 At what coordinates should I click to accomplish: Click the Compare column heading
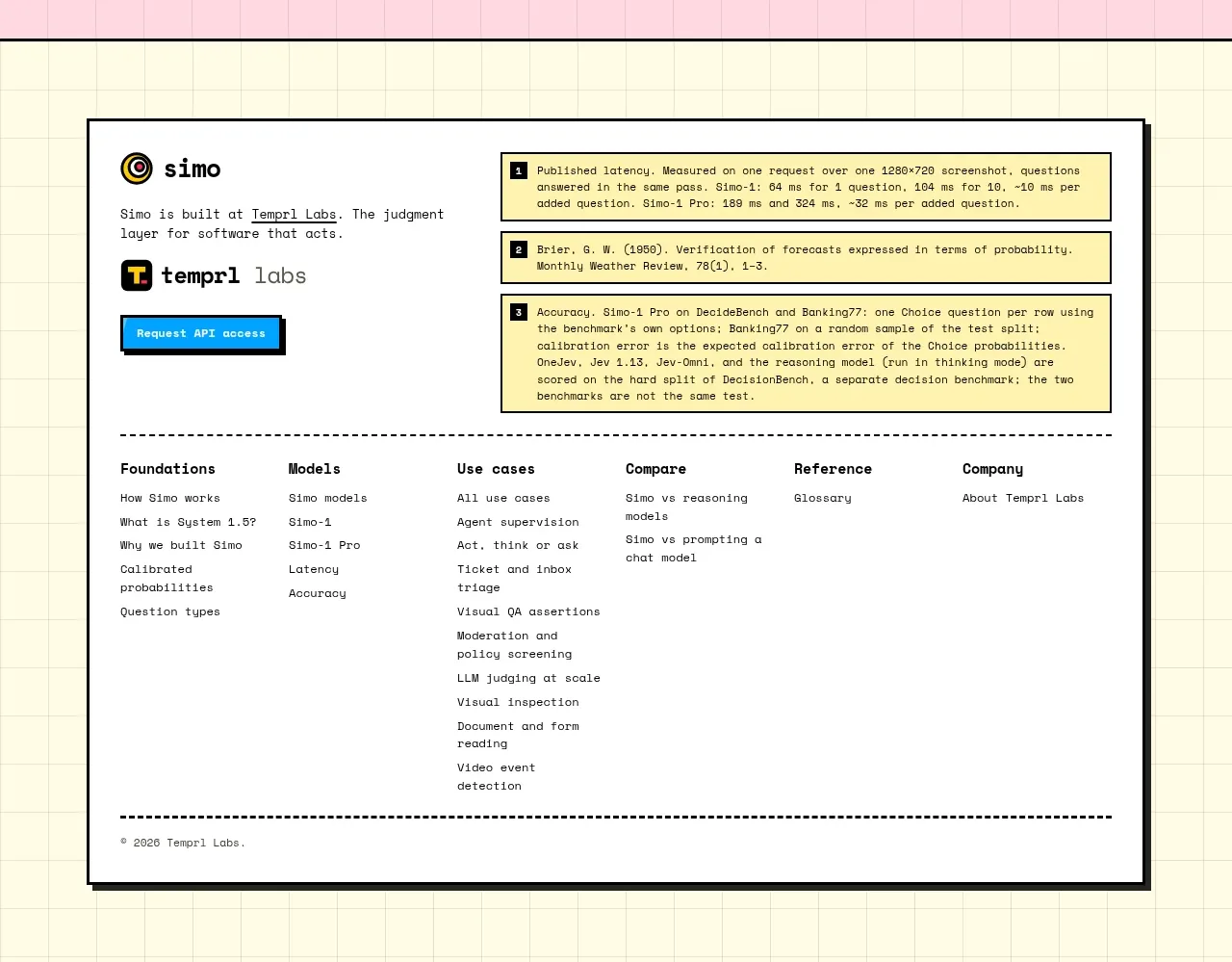pyautogui.click(x=655, y=469)
